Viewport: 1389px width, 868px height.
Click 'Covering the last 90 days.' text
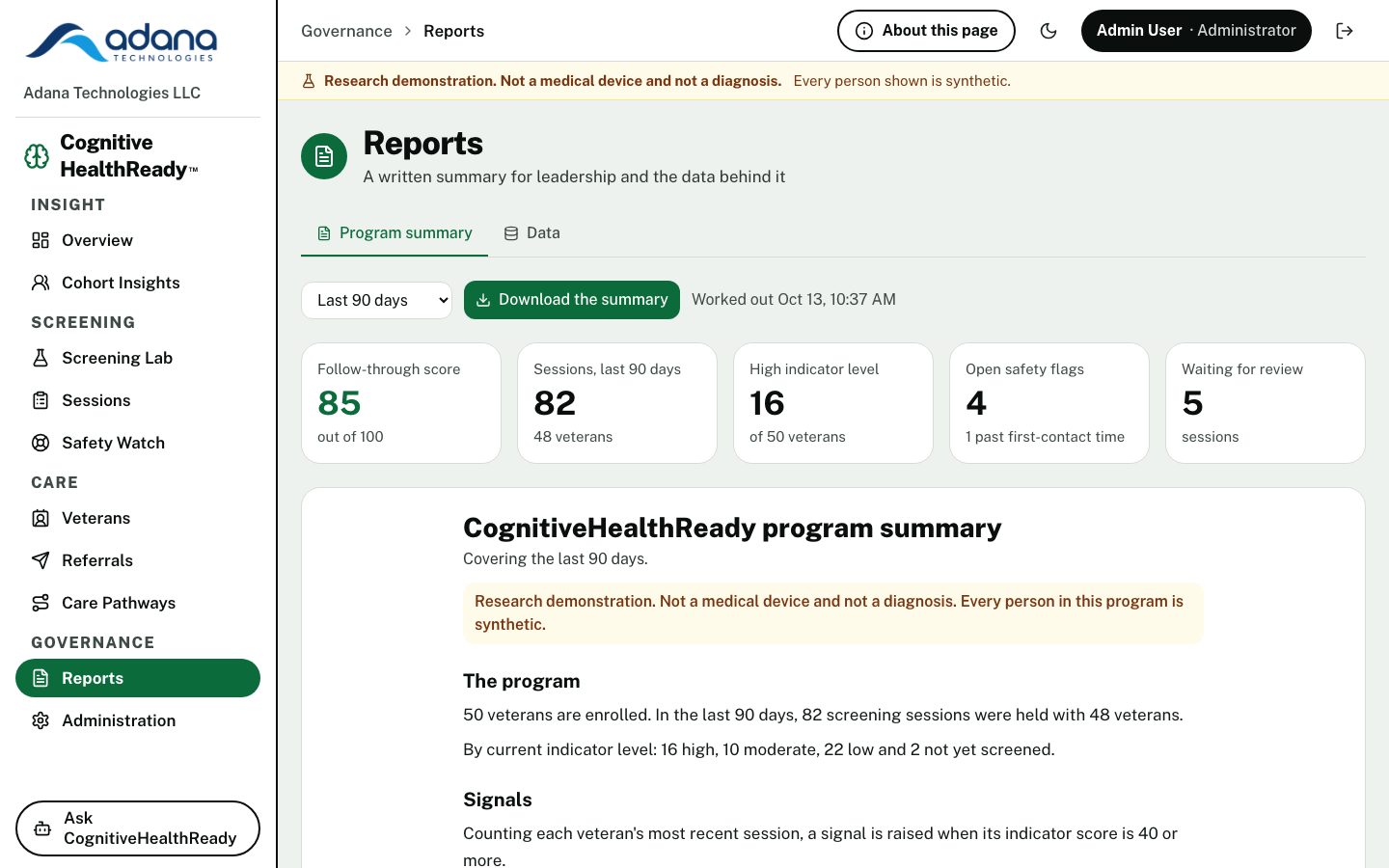click(556, 558)
